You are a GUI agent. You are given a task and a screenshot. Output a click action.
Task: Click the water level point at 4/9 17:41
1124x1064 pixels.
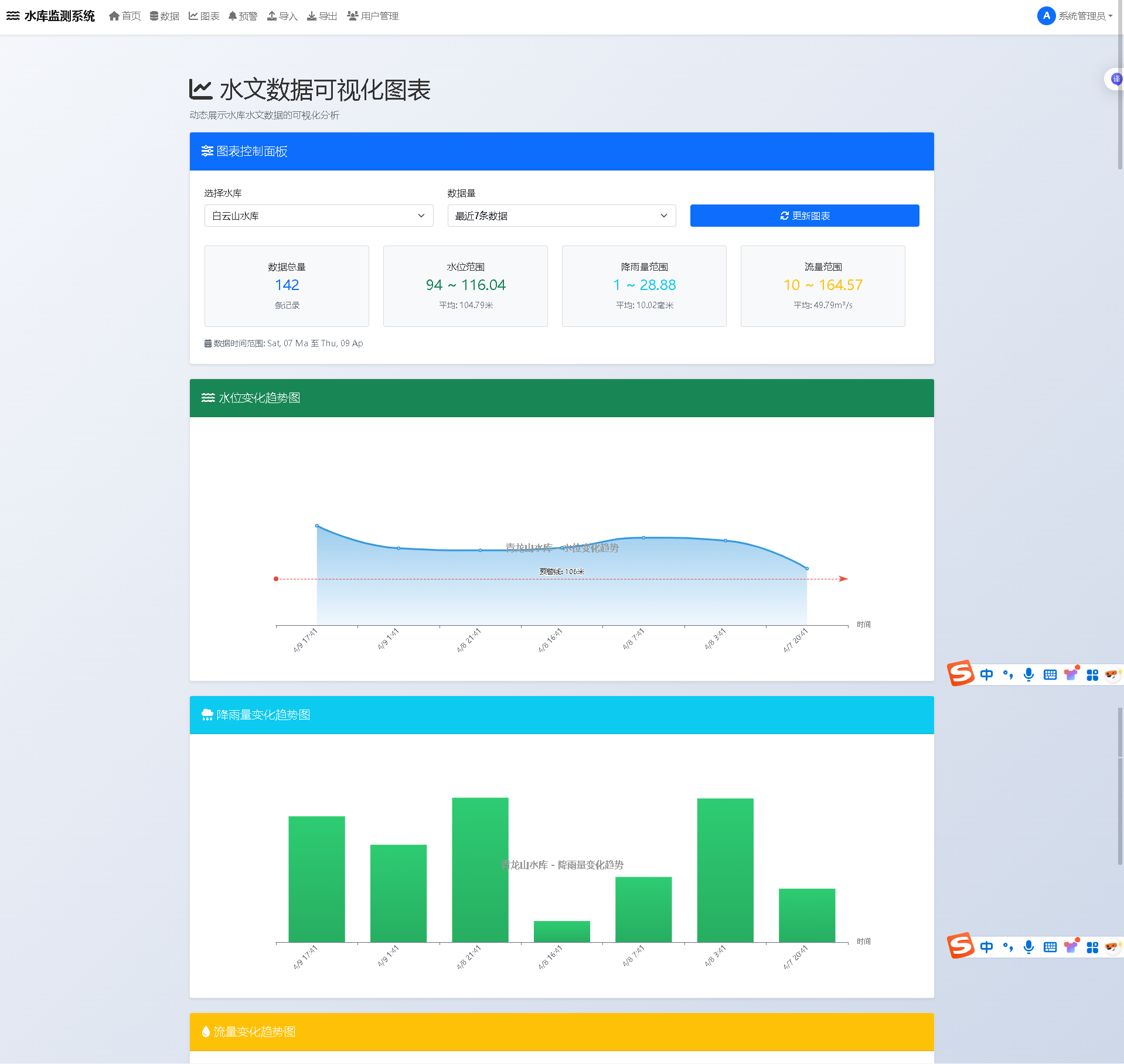[317, 526]
